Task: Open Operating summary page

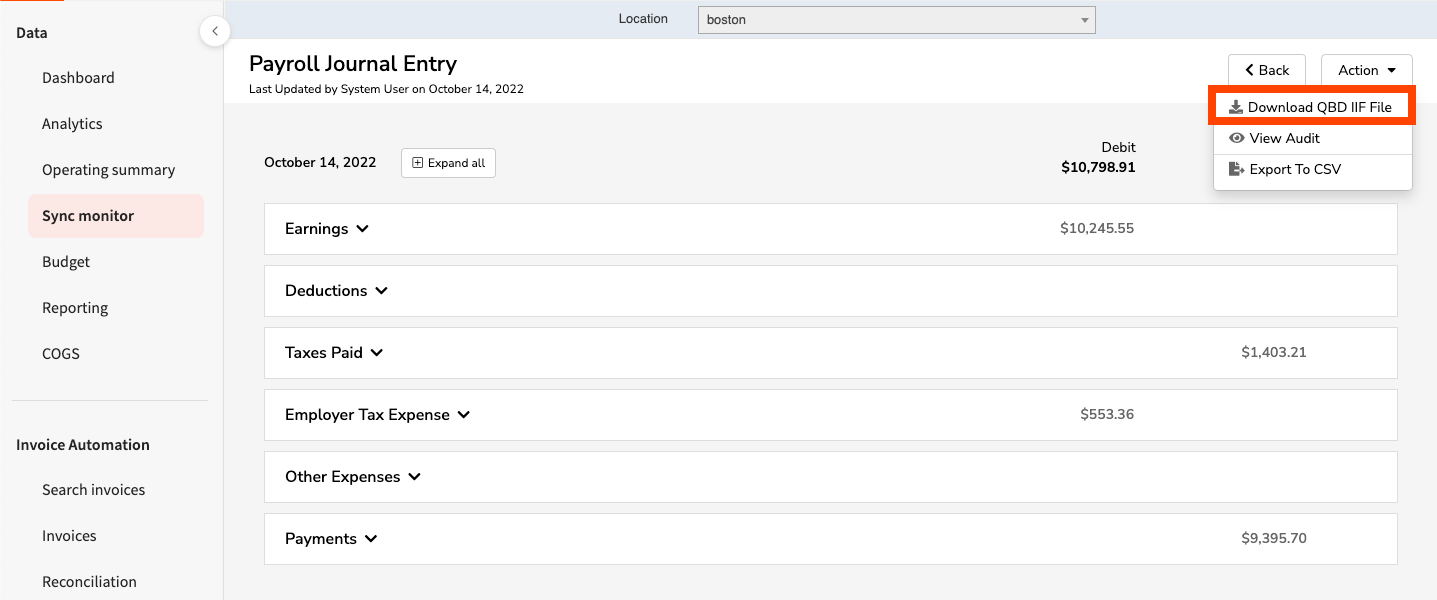Action: coord(108,170)
